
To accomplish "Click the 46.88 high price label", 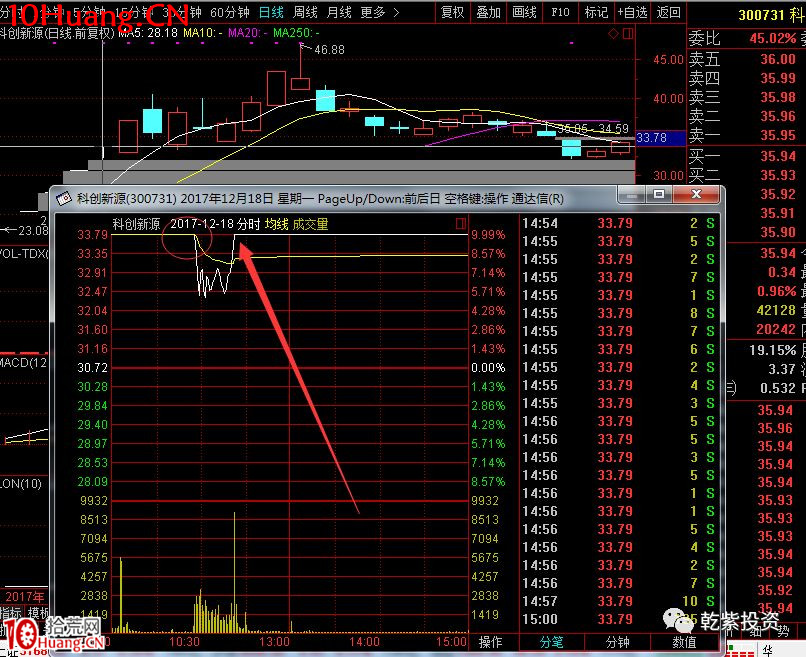I will [329, 50].
